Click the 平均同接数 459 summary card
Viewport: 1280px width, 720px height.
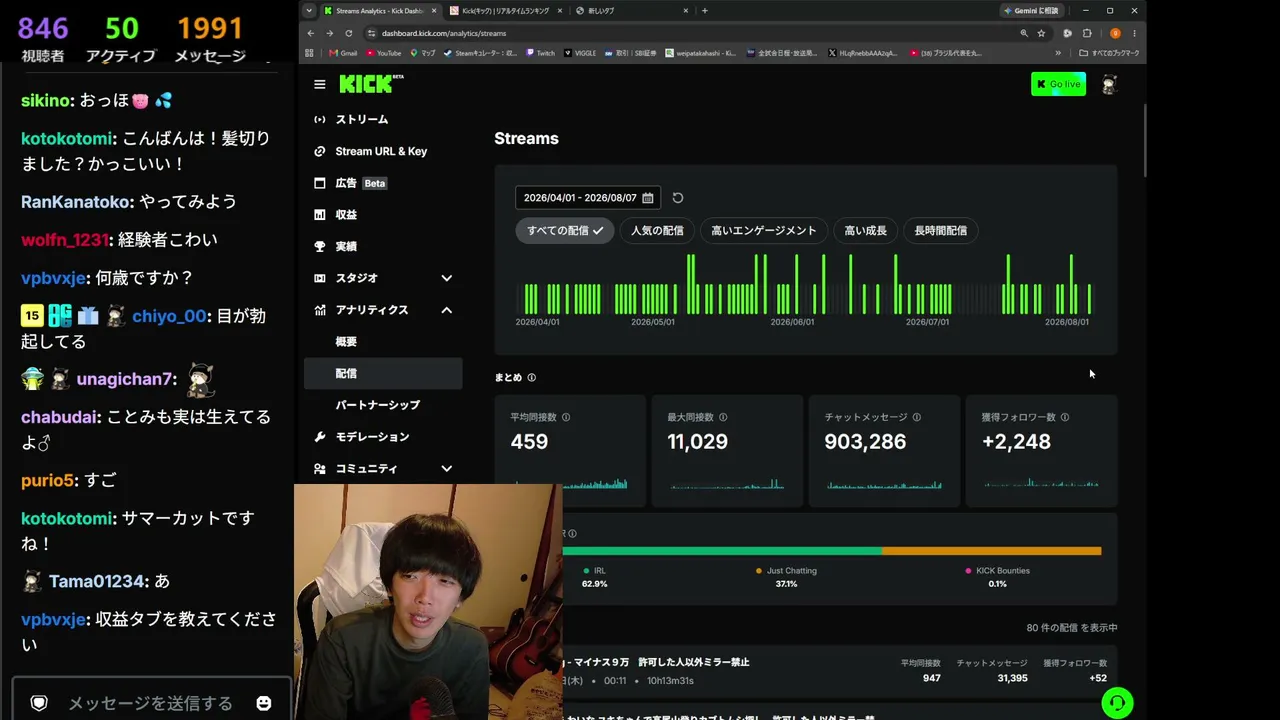pos(570,450)
